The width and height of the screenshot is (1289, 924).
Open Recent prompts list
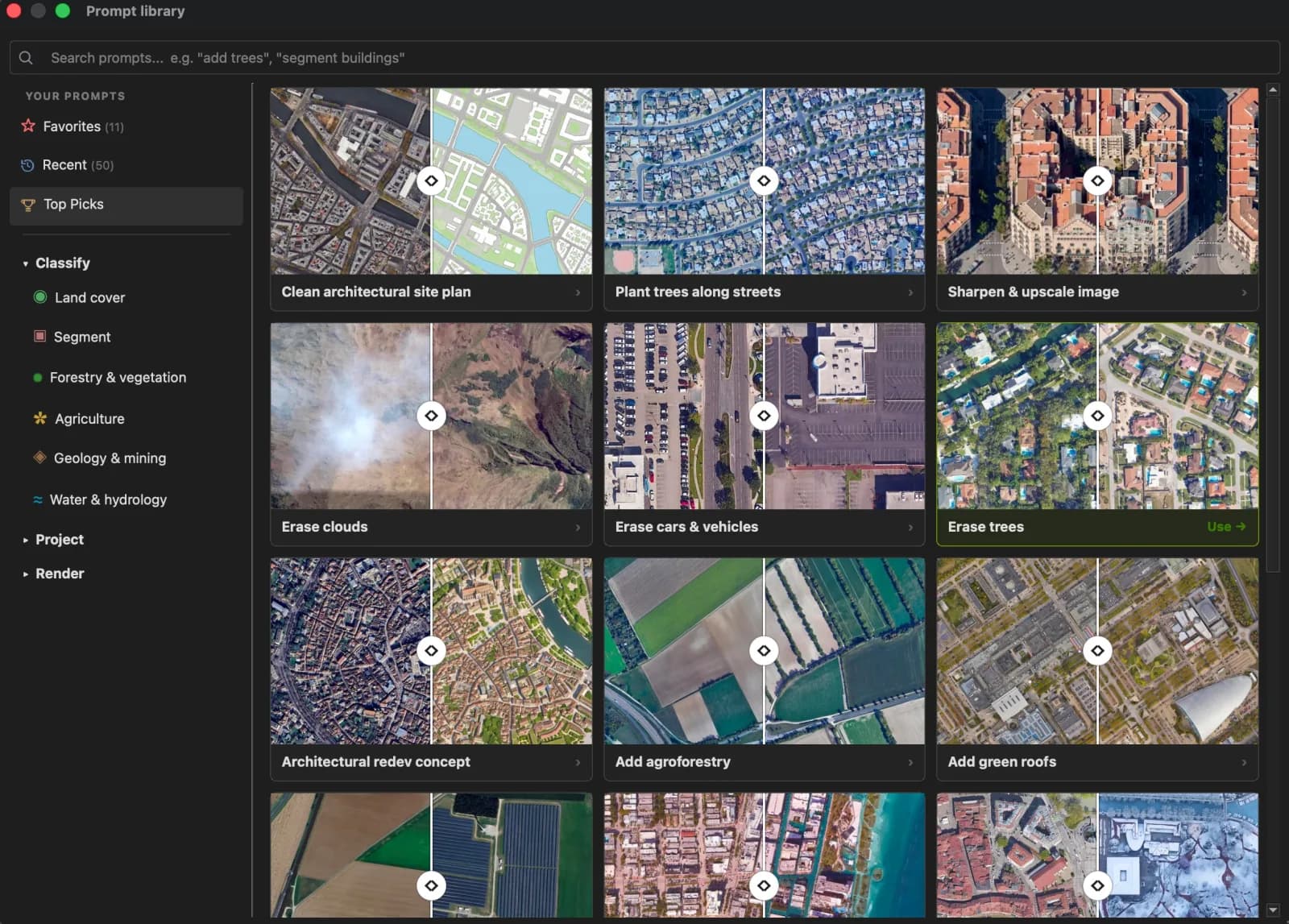pyautogui.click(x=126, y=165)
